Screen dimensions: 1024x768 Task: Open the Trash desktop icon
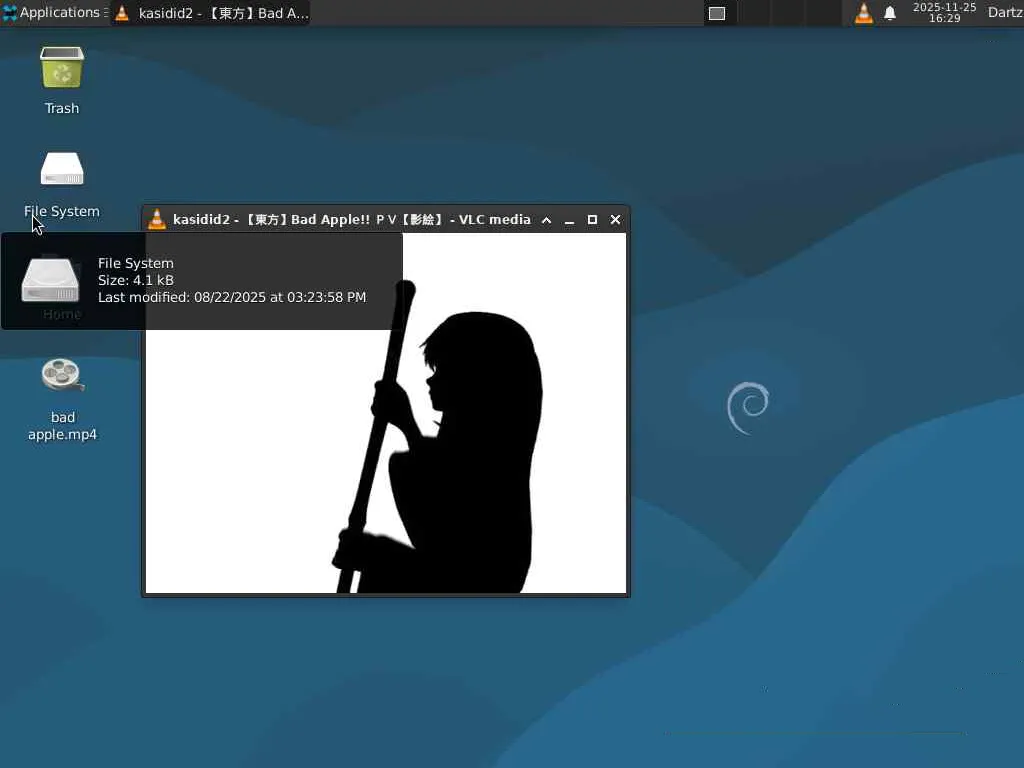coord(62,67)
